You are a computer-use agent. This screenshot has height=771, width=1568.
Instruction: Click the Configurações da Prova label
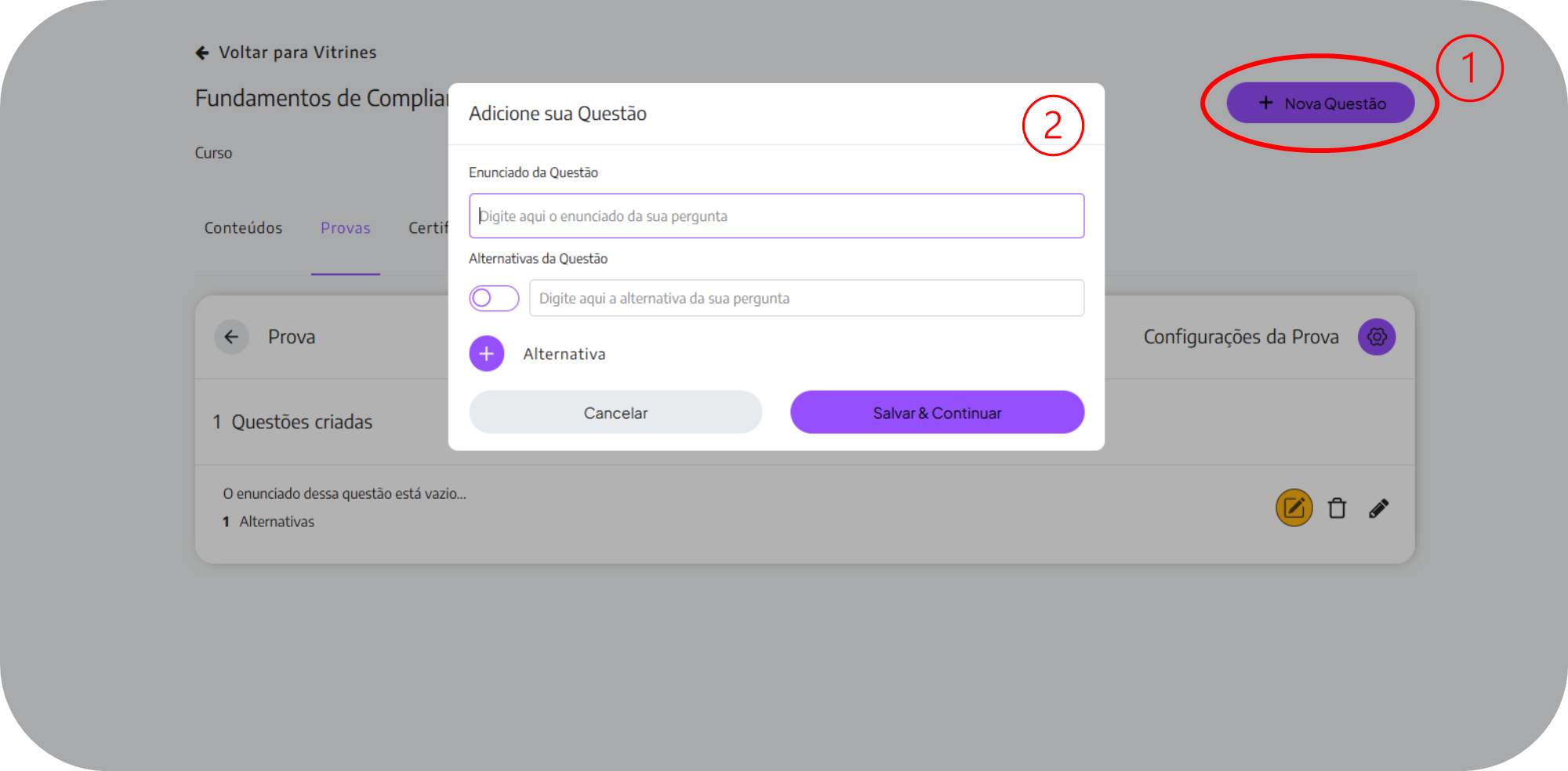1240,337
